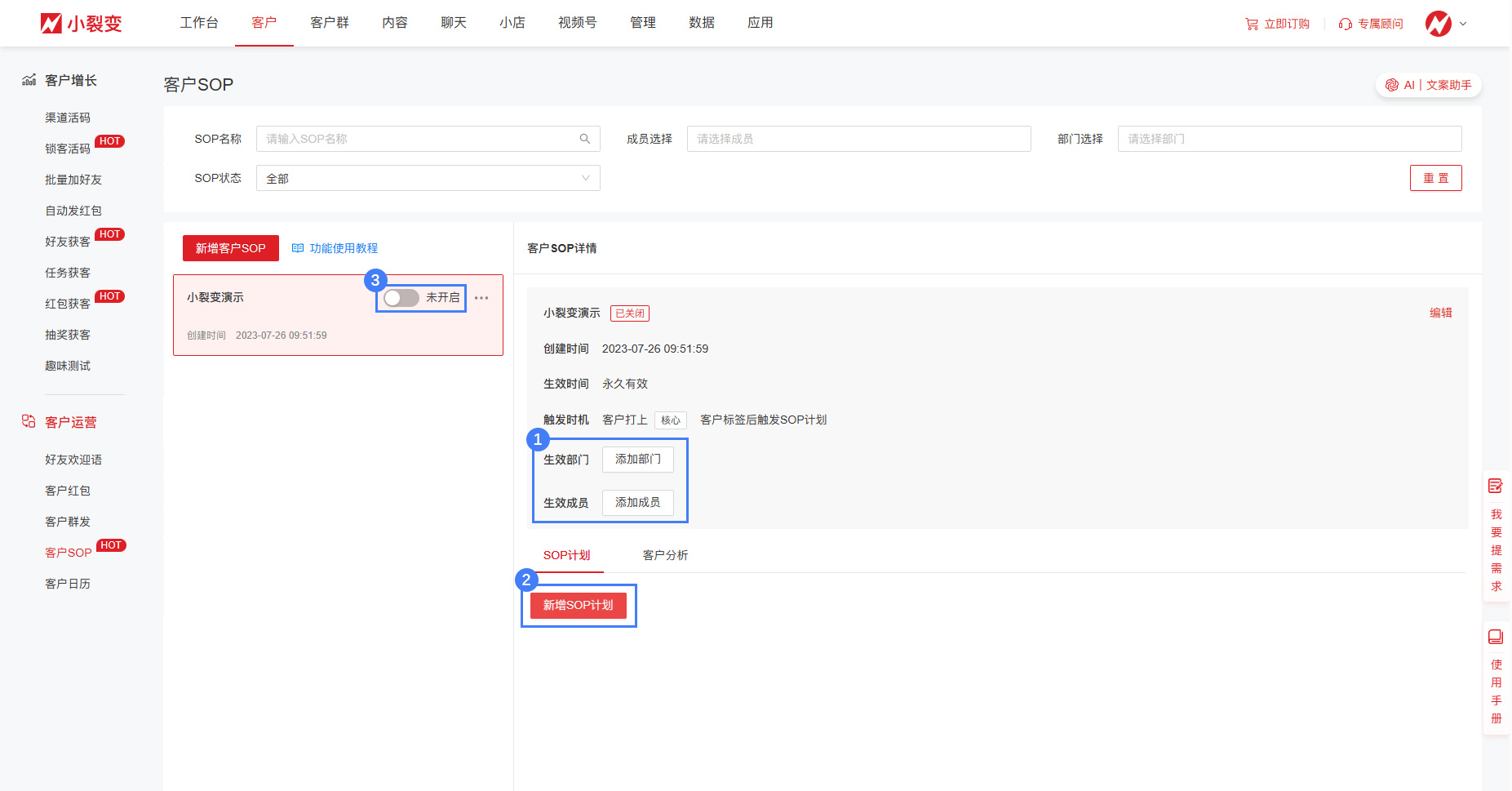Image resolution: width=1512 pixels, height=791 pixels.
Task: Click the 新增SOP计划 button
Action: coord(578,605)
